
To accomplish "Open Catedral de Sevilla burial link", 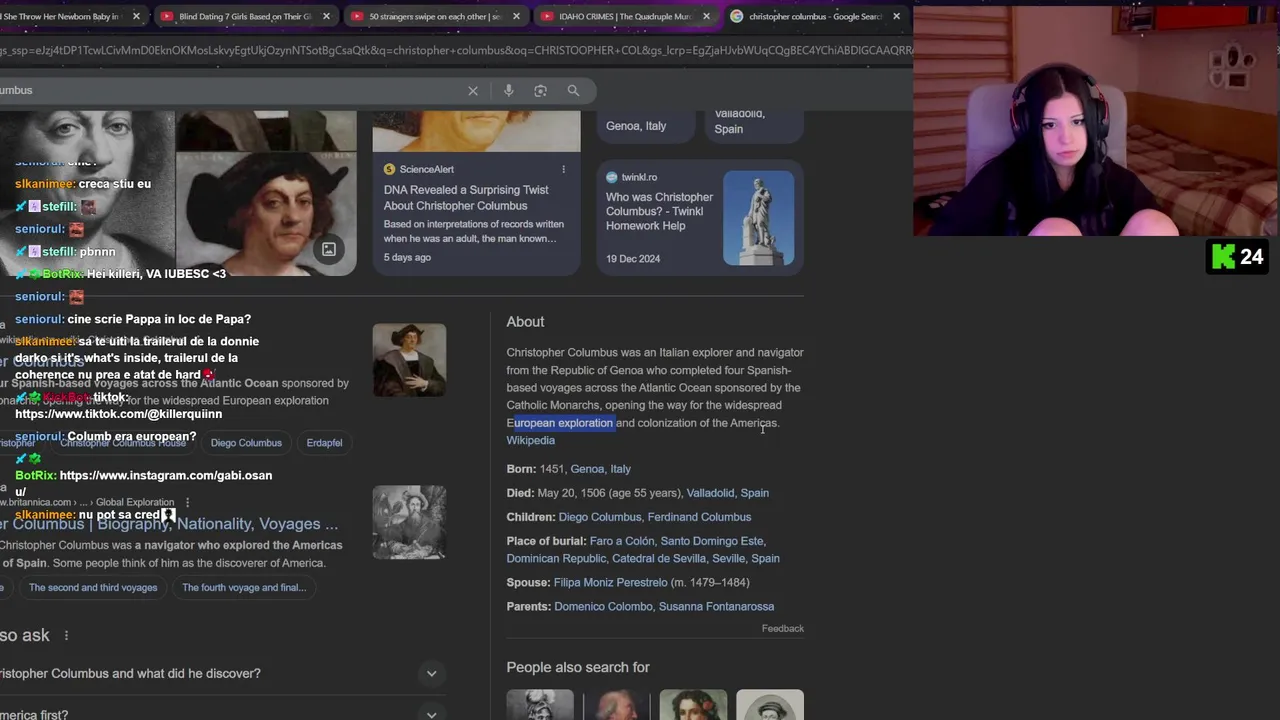I will tap(659, 559).
